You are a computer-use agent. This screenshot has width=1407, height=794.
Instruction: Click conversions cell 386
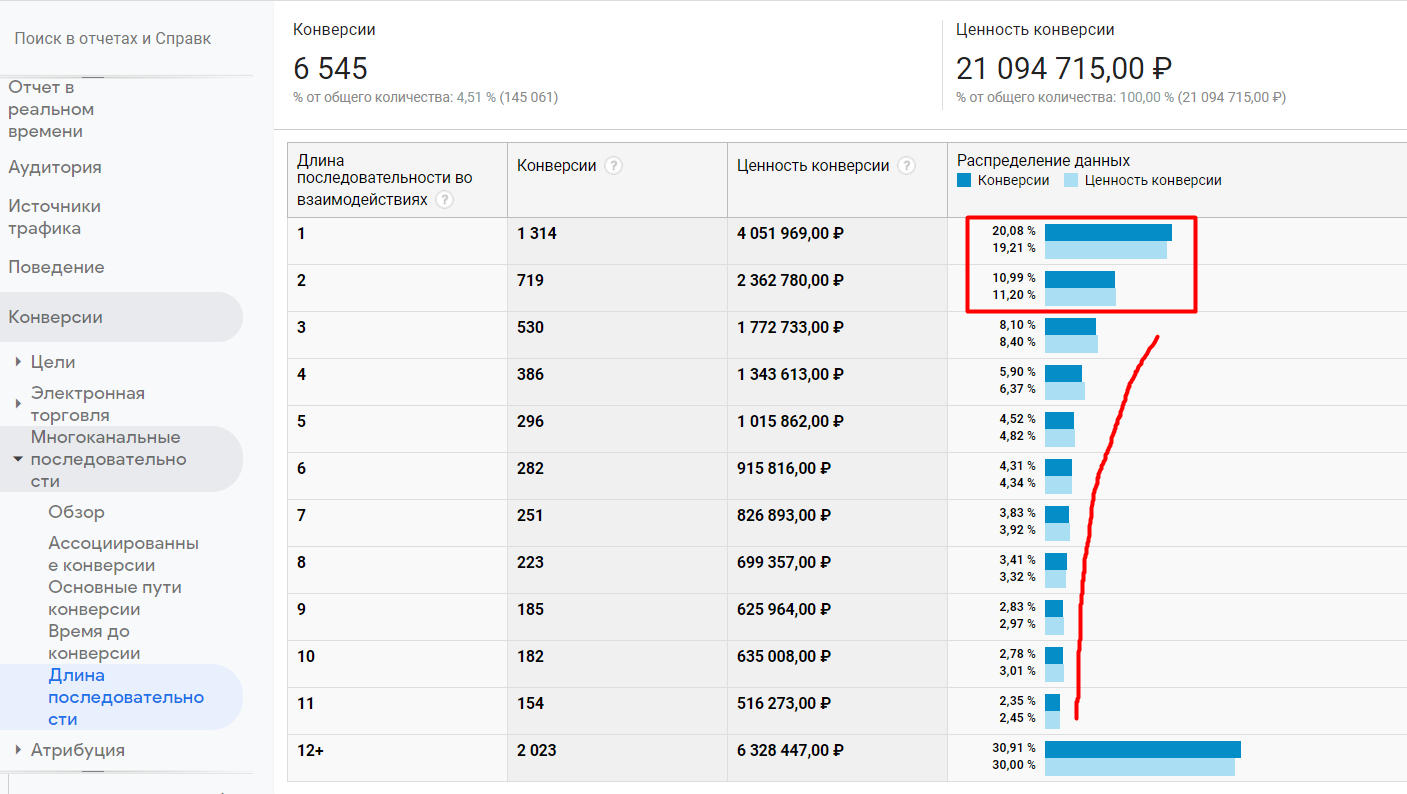point(530,374)
